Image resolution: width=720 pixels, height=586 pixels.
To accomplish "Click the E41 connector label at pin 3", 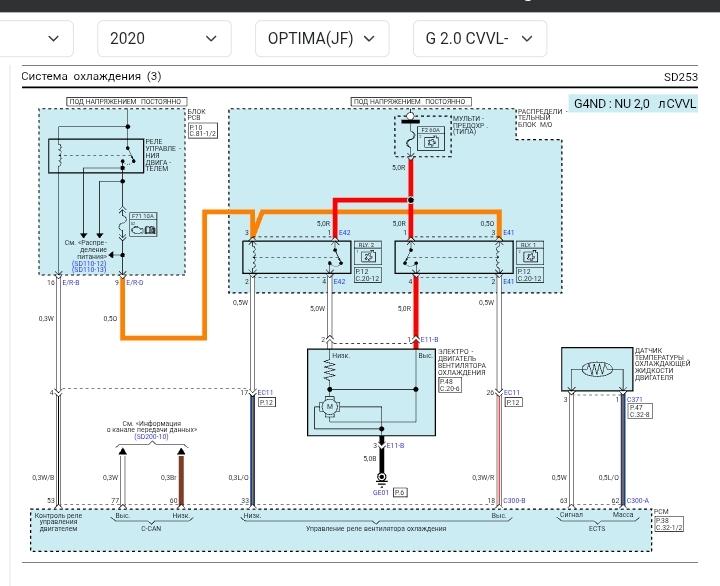I will [x=509, y=233].
